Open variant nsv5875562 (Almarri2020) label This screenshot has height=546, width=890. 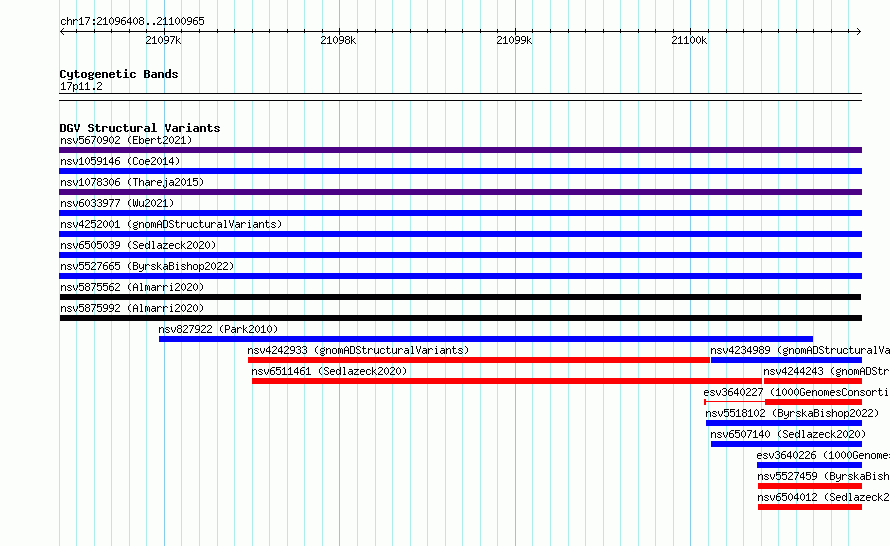(132, 287)
